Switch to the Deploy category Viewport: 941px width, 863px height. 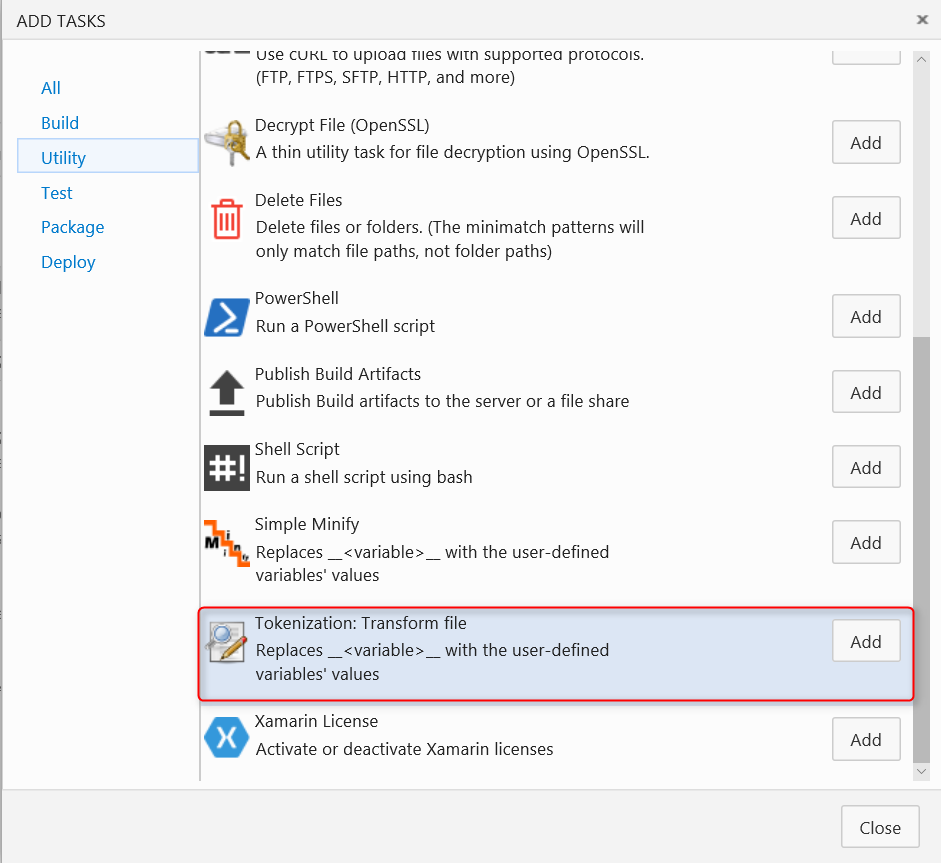tap(68, 262)
